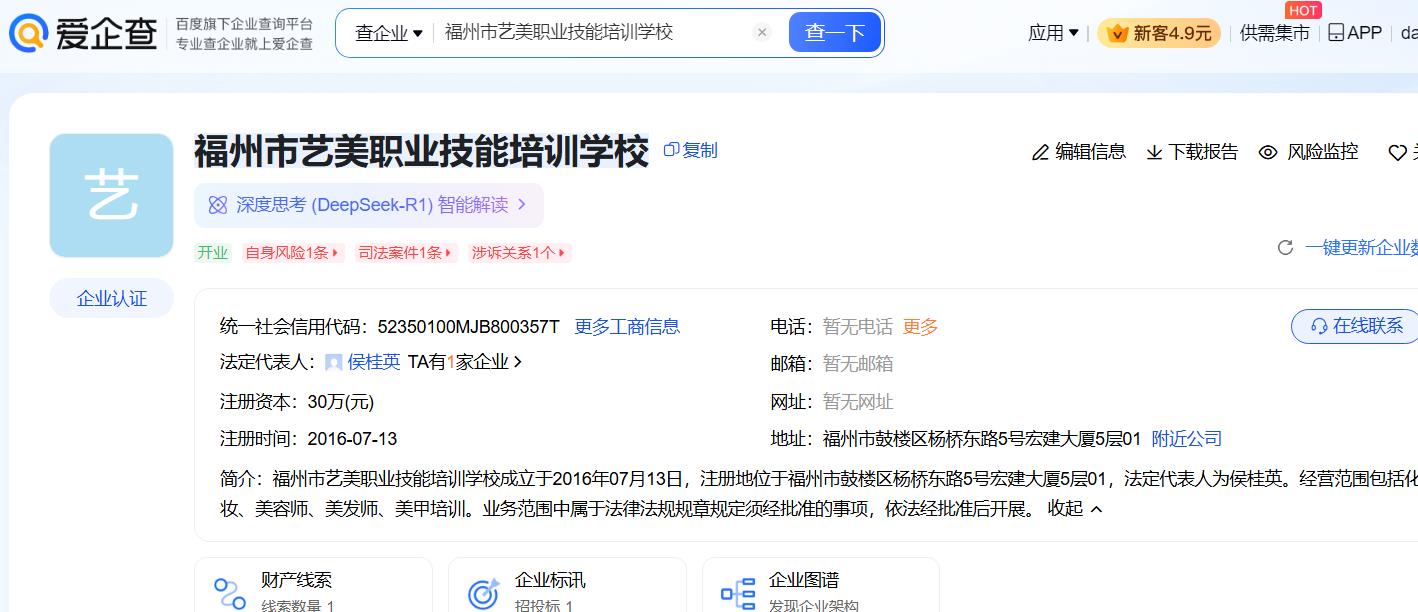Screen dimensions: 1418x612
Task: Click the 风险监控 eye icon
Action: coord(1268,153)
